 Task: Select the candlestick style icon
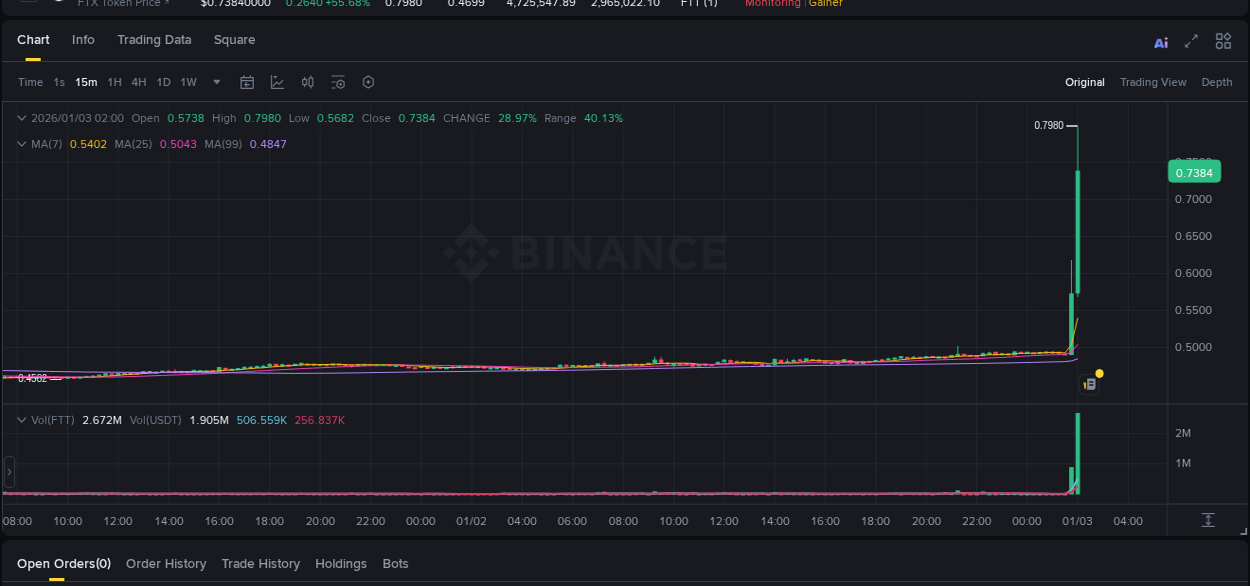(308, 82)
